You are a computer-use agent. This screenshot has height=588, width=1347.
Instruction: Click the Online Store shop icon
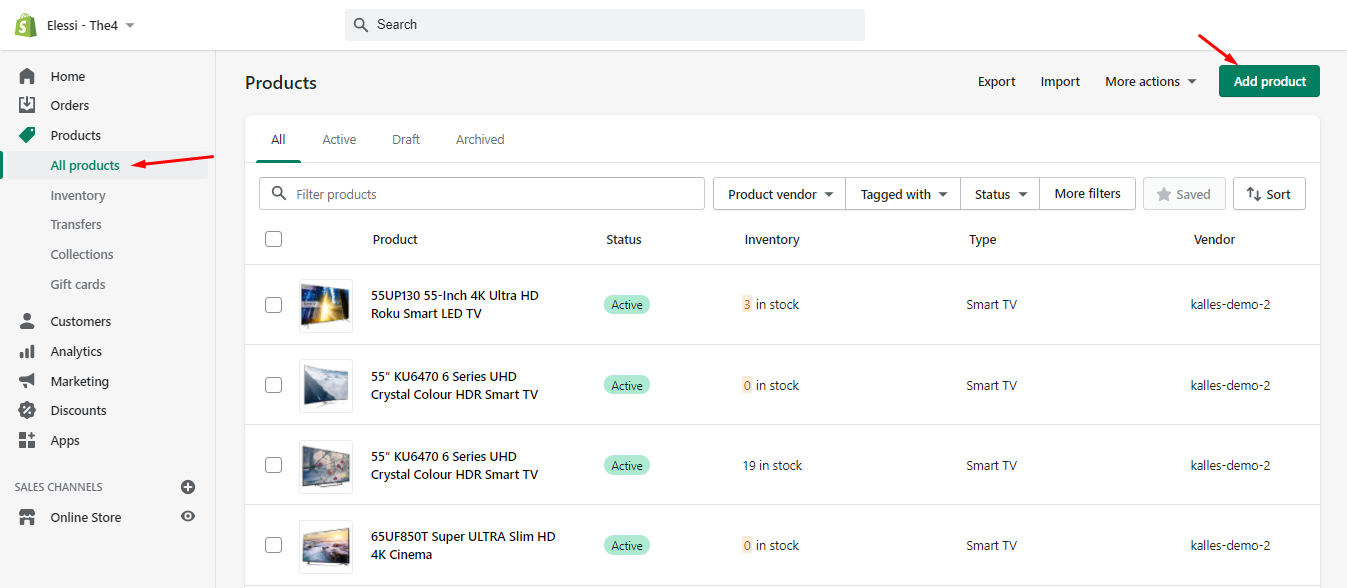pos(27,517)
